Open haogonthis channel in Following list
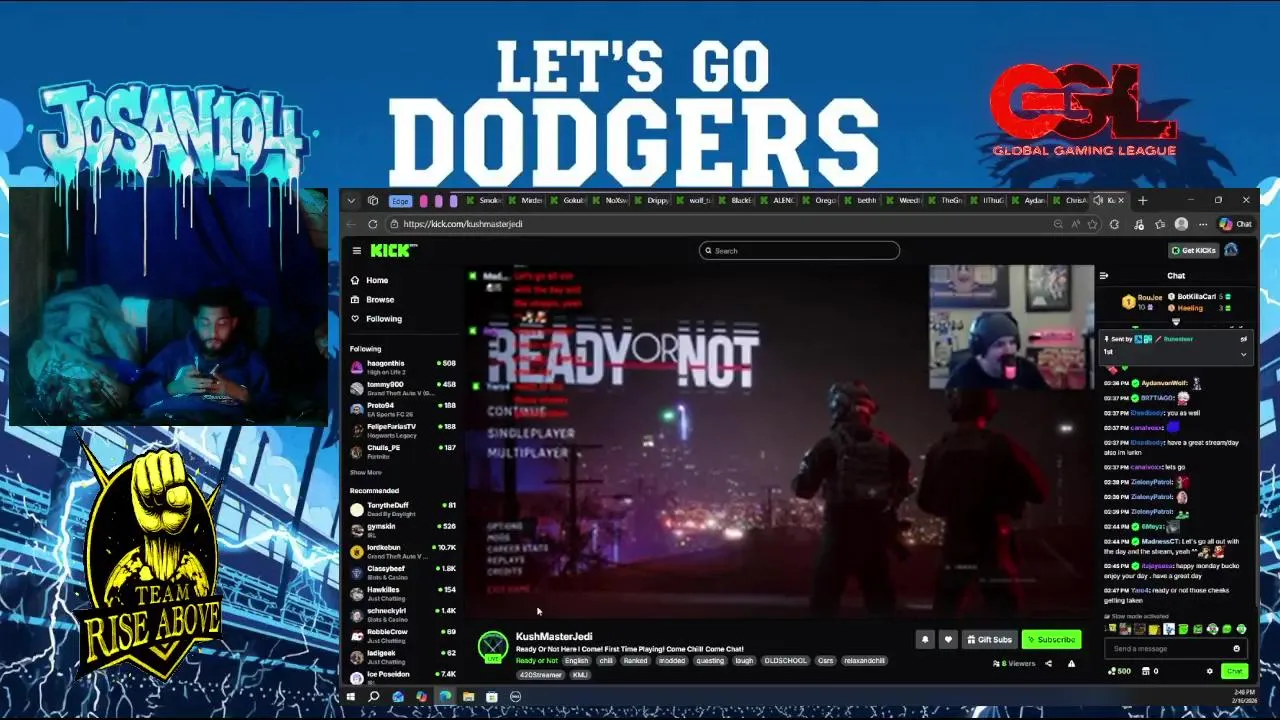This screenshot has width=1280, height=720. [402, 367]
